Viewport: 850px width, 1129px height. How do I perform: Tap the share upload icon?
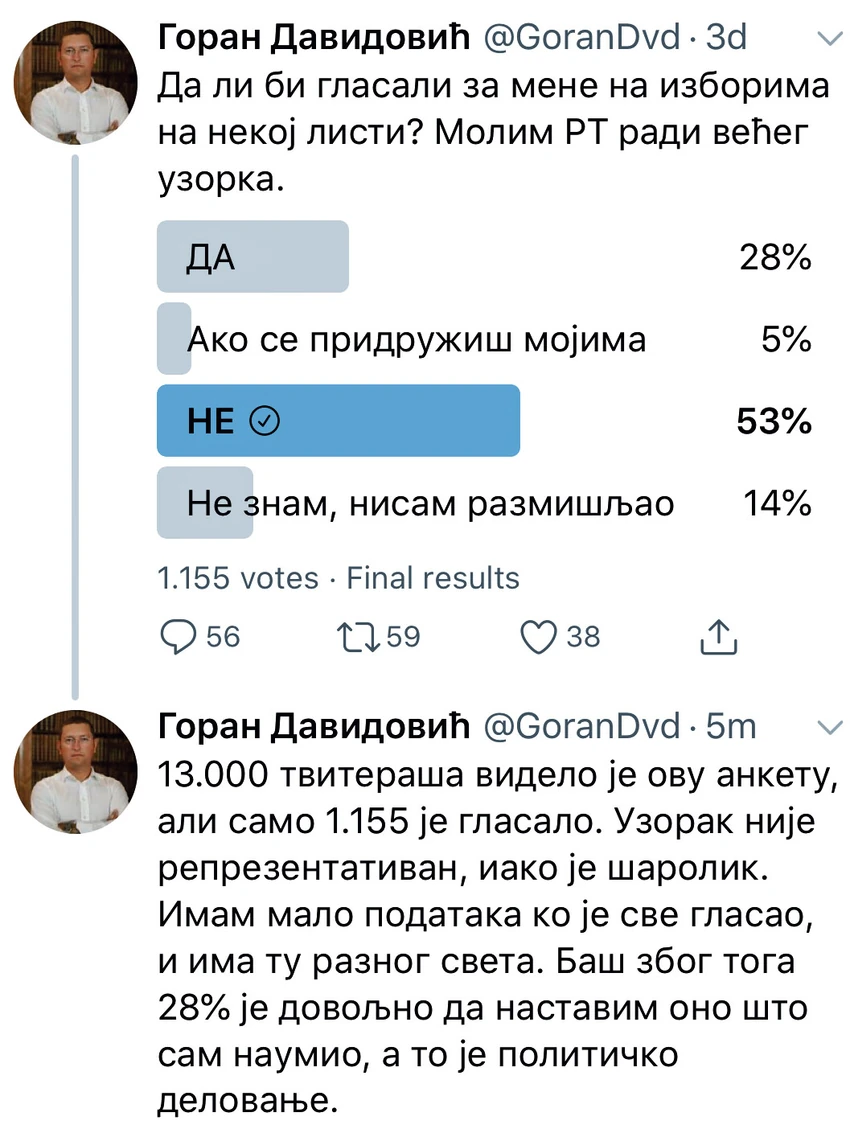tap(718, 637)
